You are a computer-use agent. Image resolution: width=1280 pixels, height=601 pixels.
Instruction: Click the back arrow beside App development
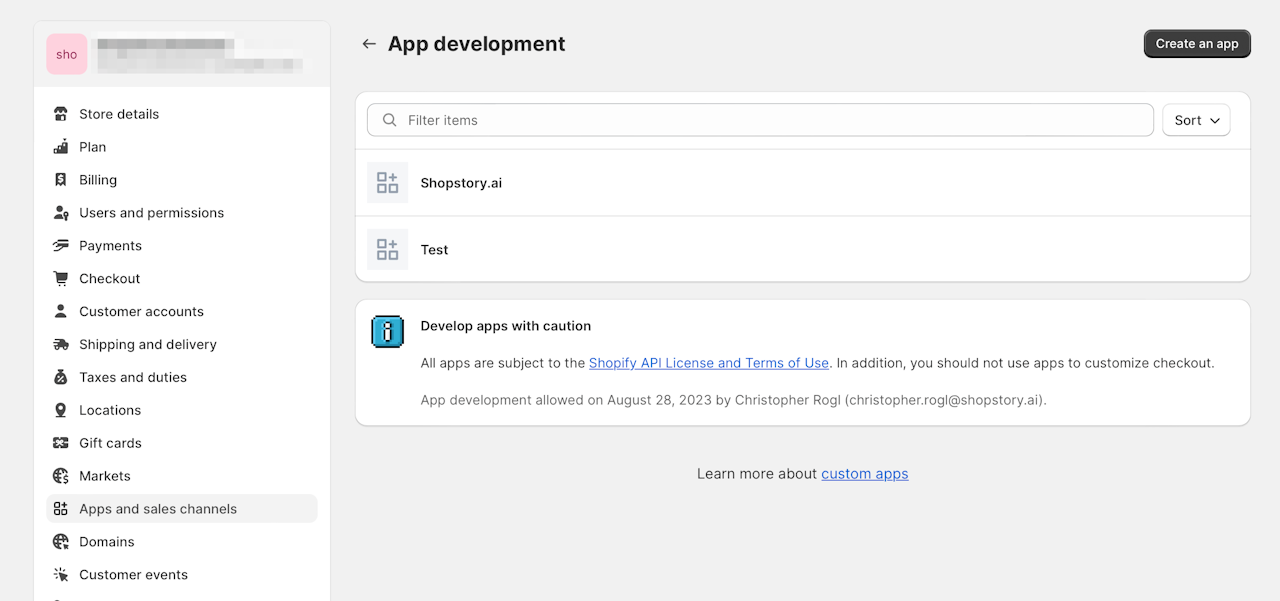369,44
